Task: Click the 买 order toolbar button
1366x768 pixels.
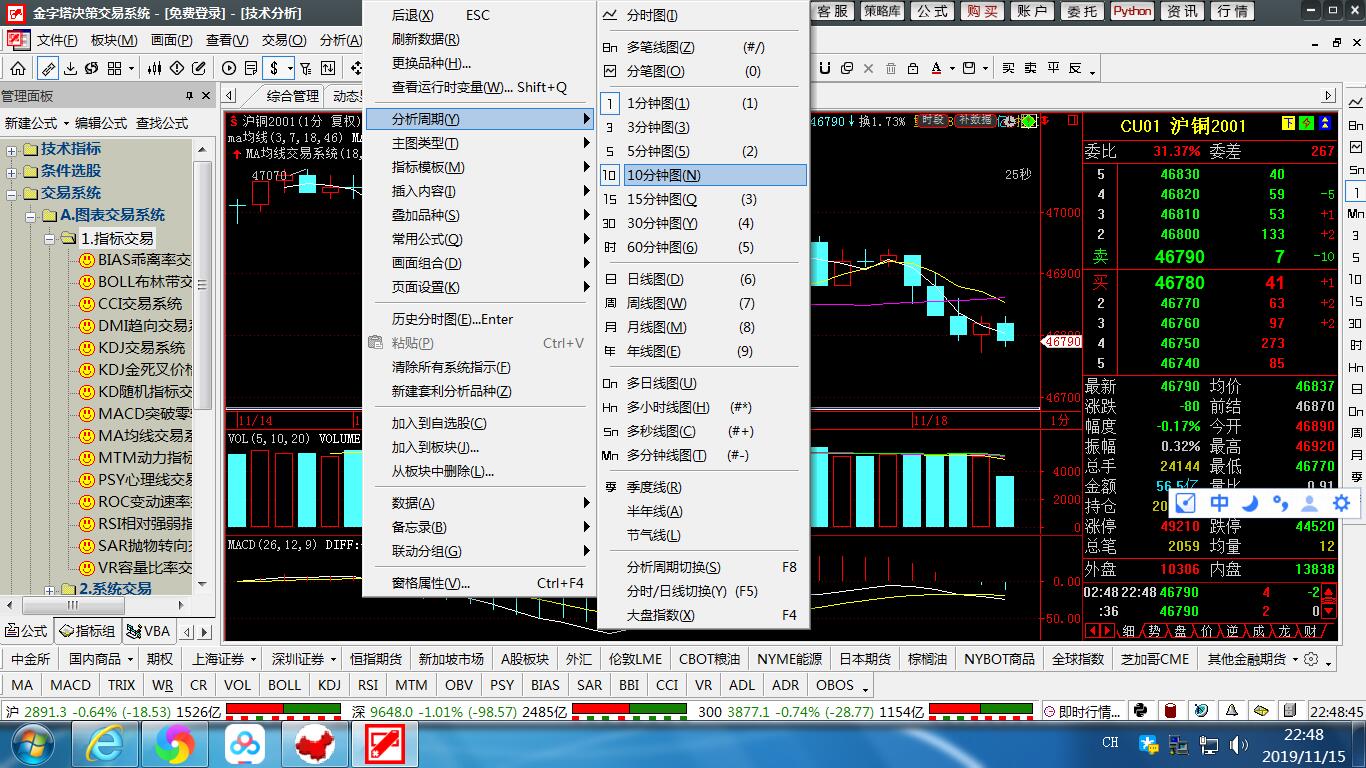Action: [x=1008, y=68]
